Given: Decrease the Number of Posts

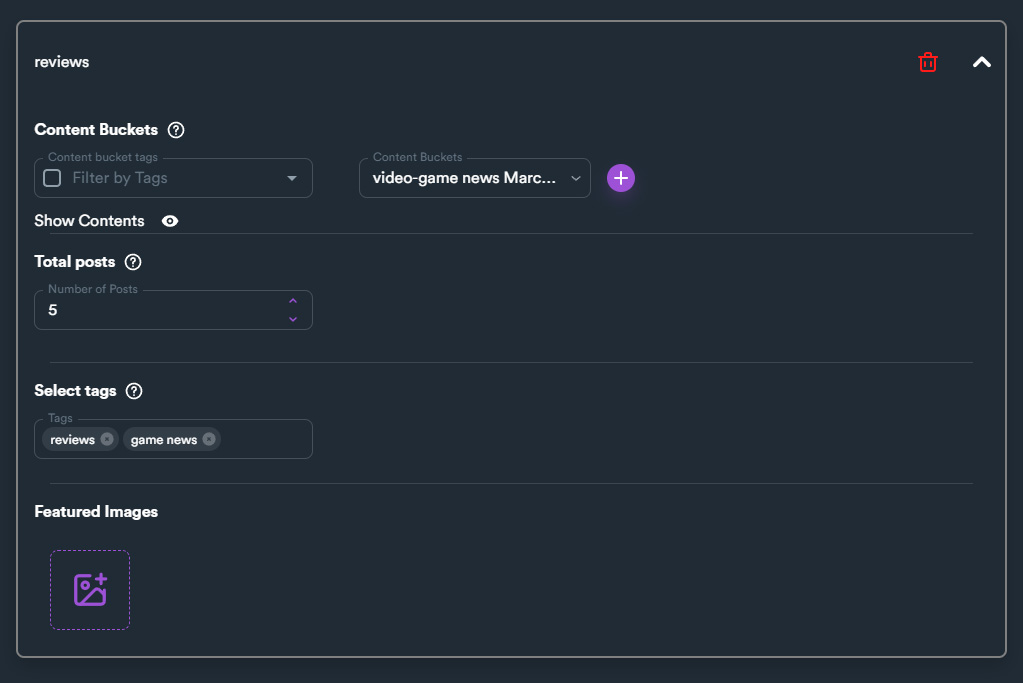Looking at the screenshot, I should click(x=293, y=319).
